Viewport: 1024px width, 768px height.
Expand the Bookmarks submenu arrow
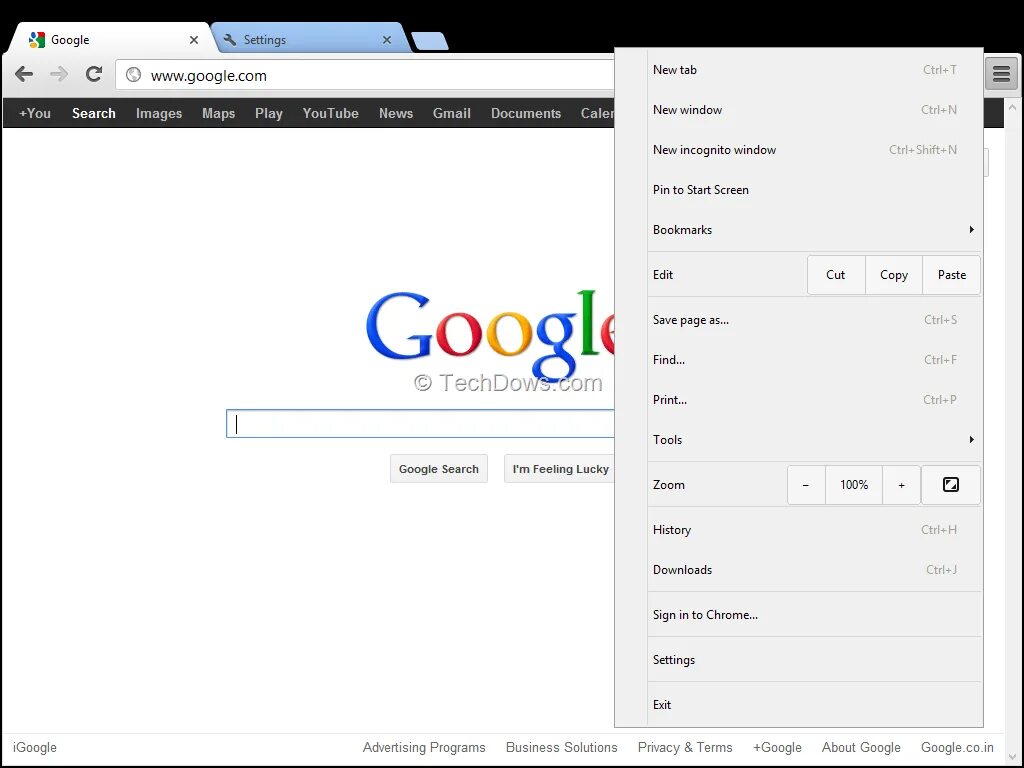click(x=972, y=229)
